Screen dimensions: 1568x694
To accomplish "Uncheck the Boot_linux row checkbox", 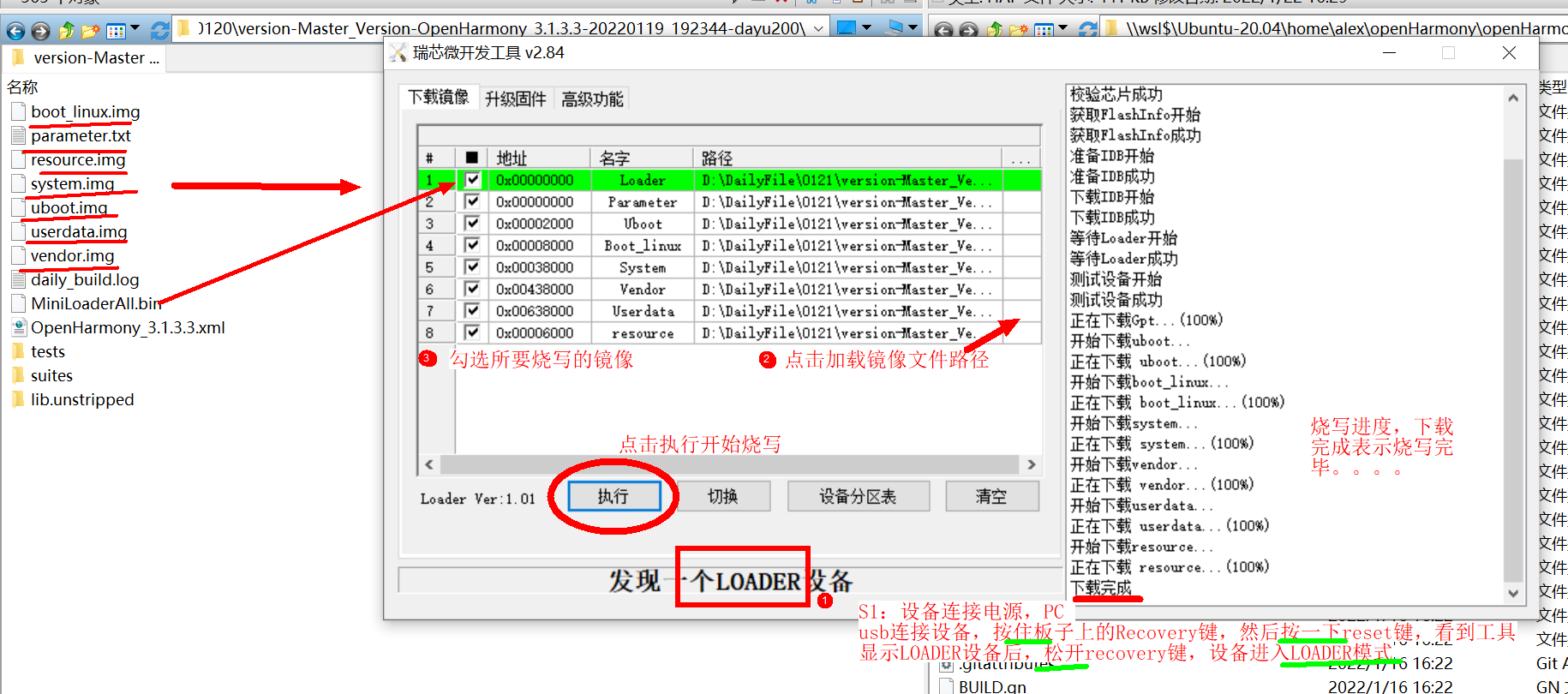I will click(472, 245).
